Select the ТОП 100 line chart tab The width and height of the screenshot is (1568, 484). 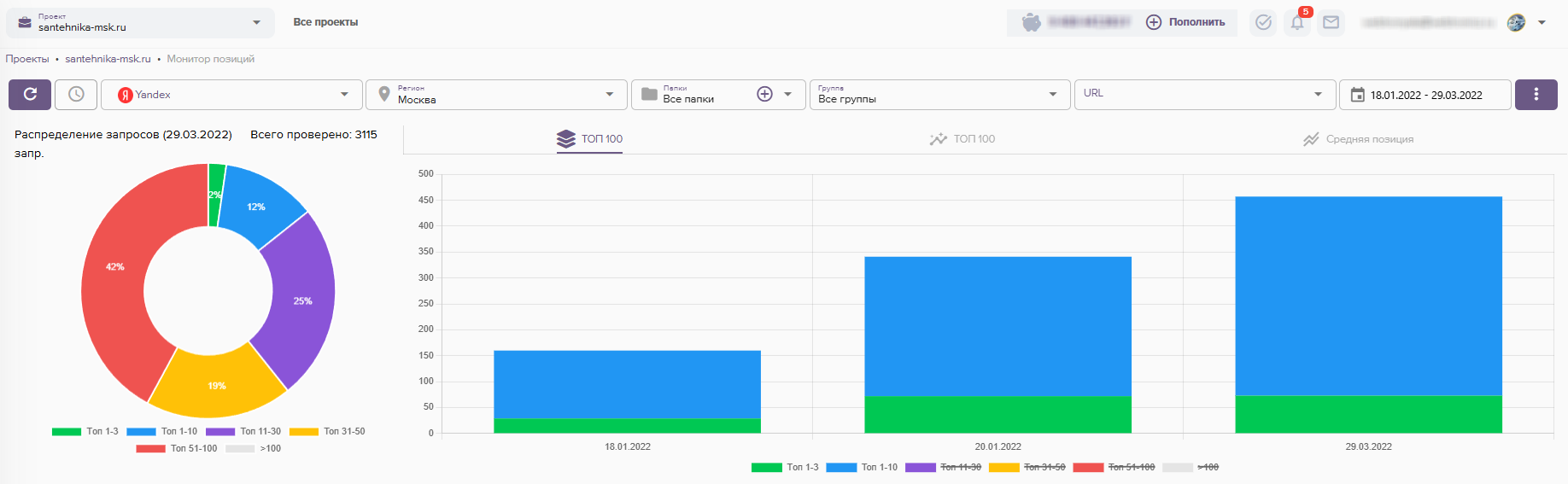(962, 139)
